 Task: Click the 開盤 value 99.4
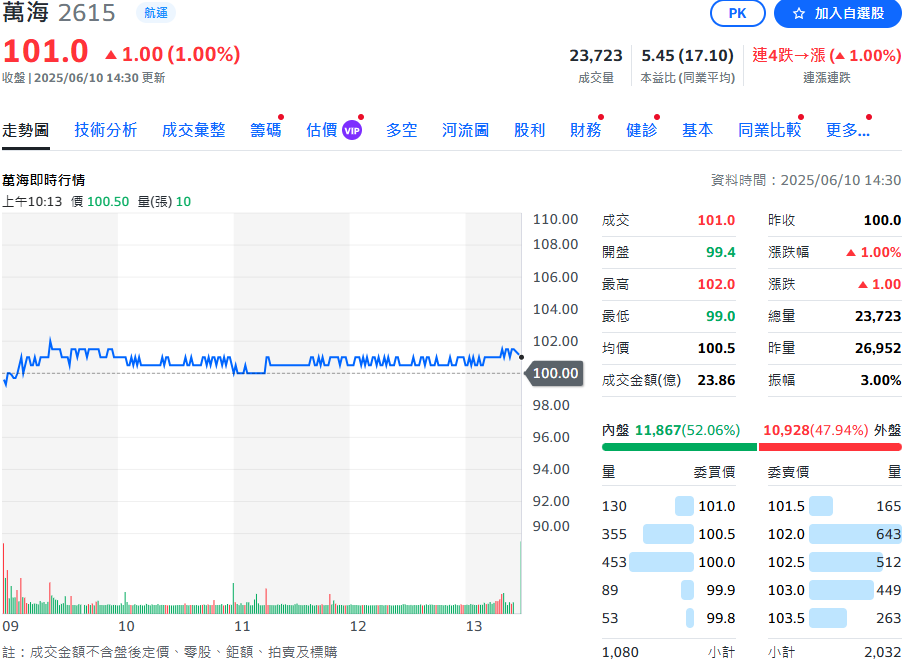click(720, 252)
